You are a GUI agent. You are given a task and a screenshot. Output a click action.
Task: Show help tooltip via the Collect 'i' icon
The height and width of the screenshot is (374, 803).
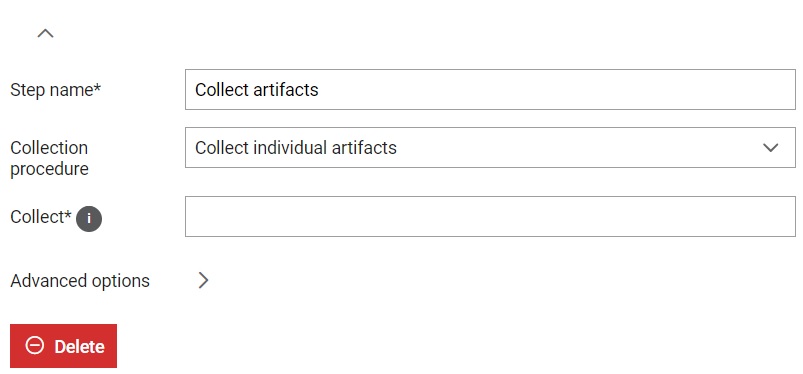89,219
